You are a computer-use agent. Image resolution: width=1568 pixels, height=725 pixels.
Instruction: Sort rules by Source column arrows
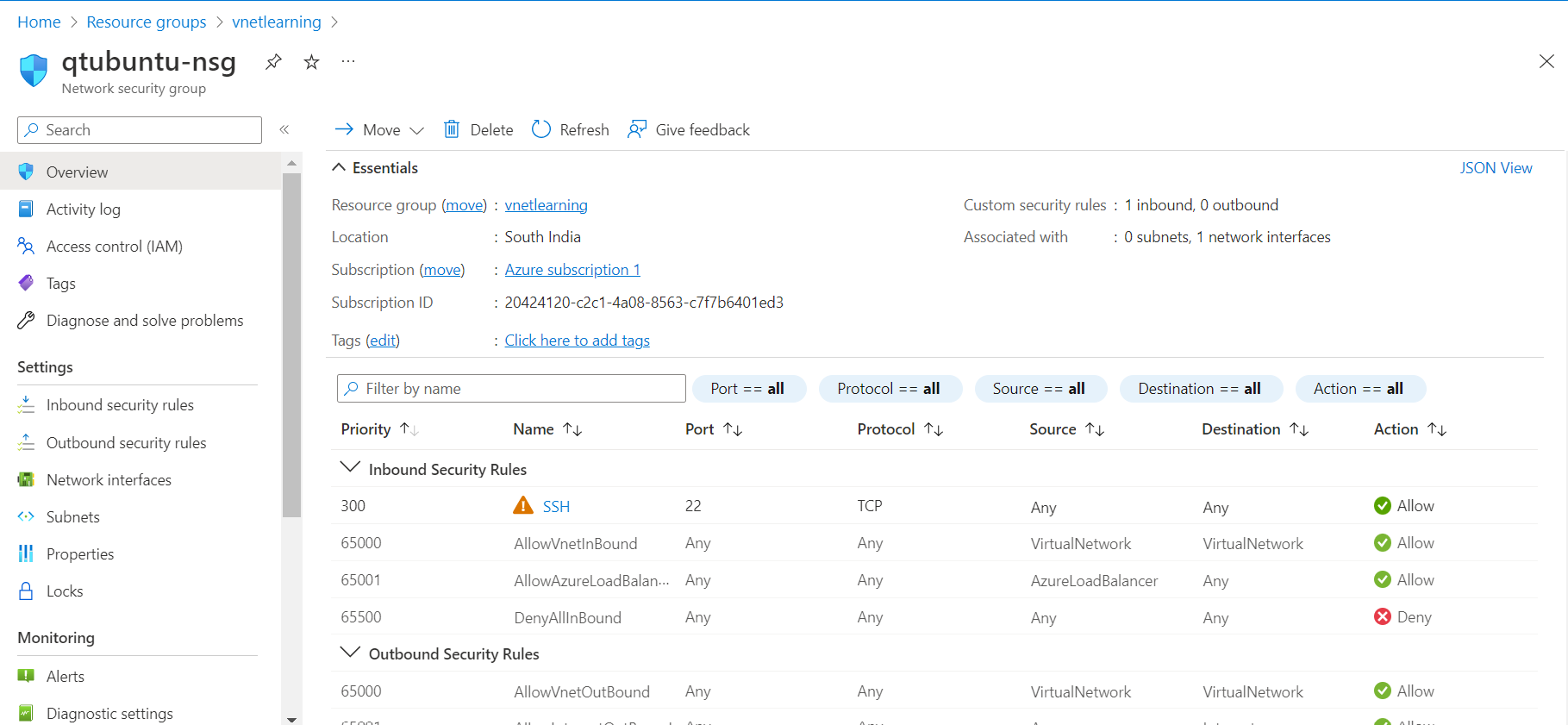1095,429
